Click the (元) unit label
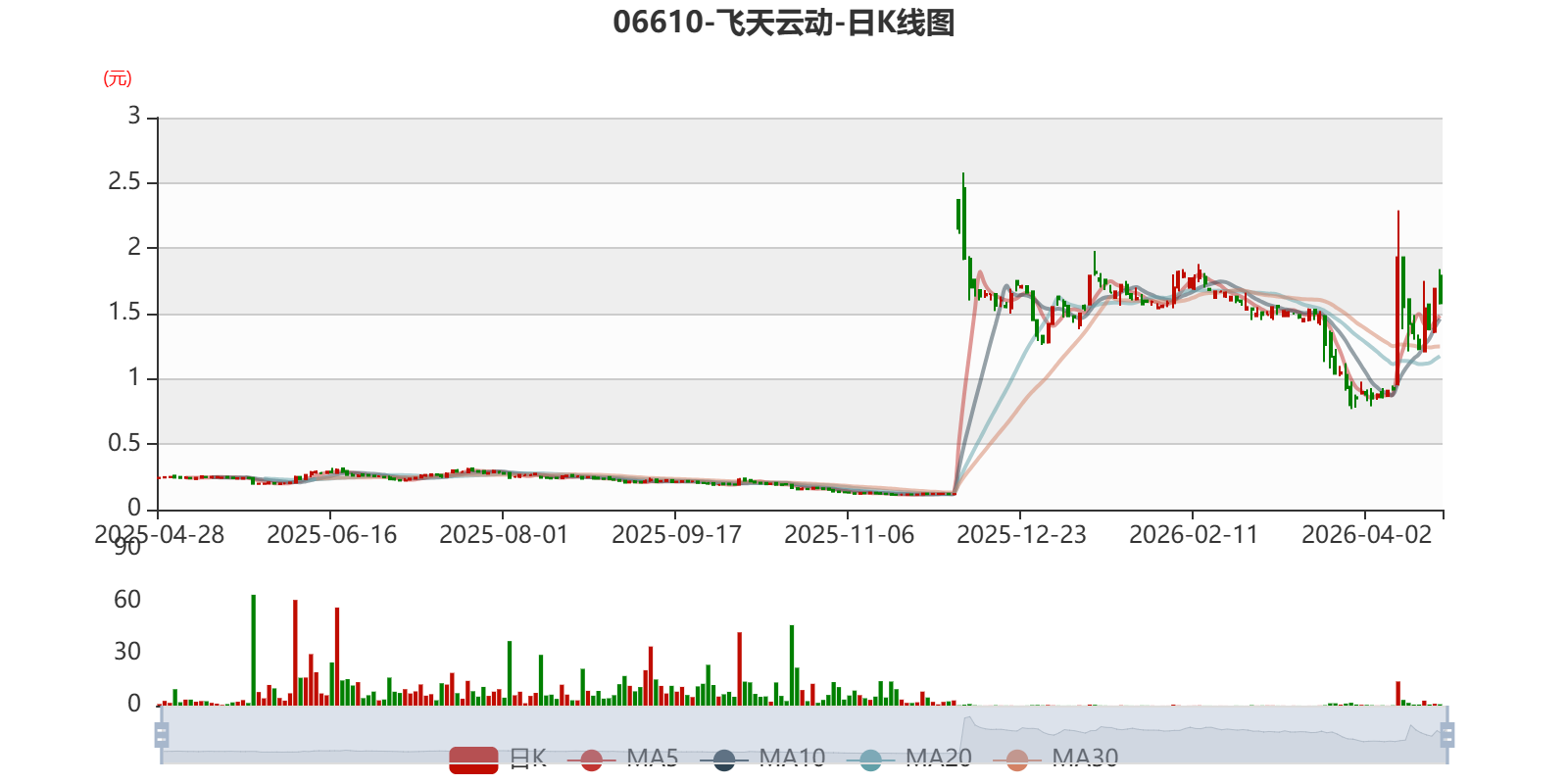1568x784 pixels. coord(118,78)
